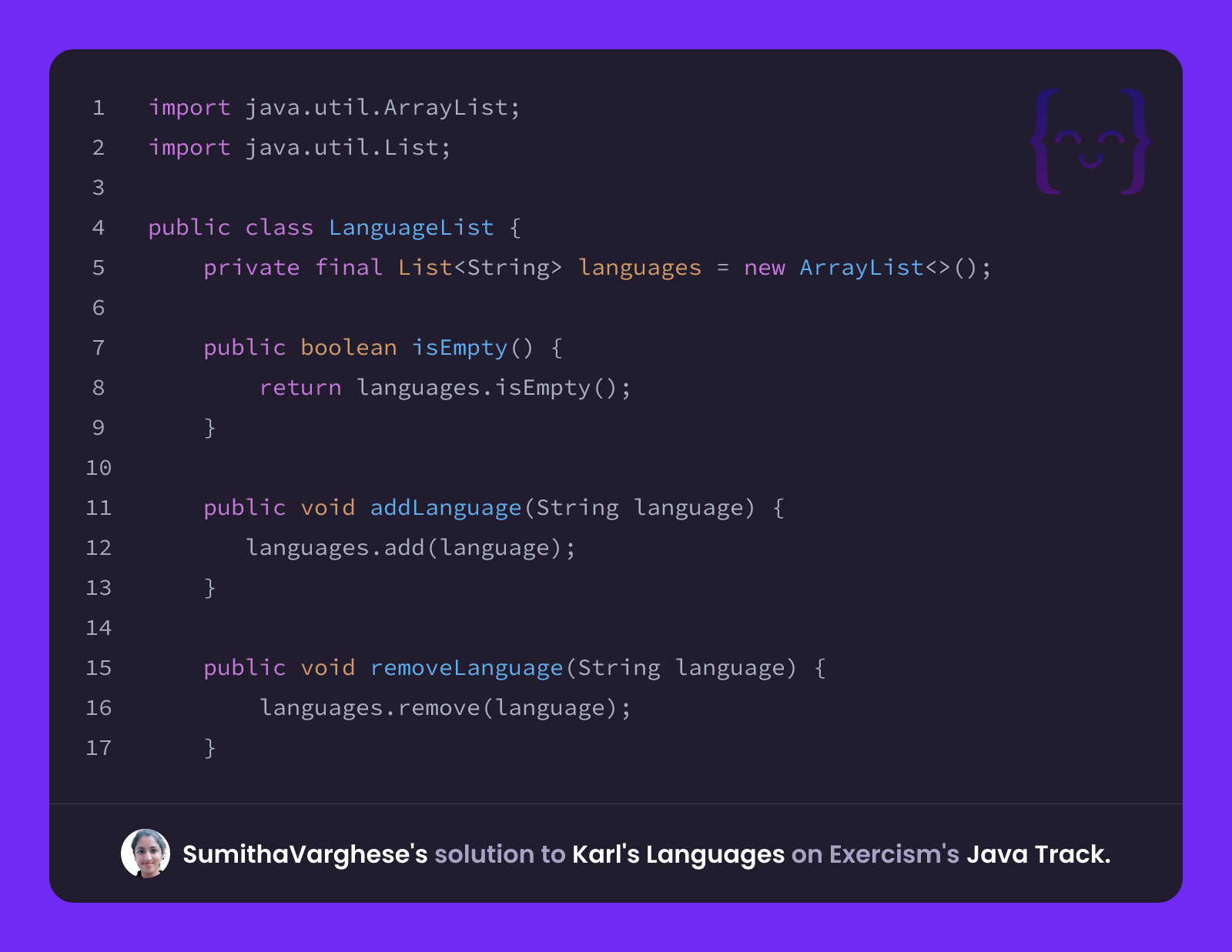Click line number 17
The width and height of the screenshot is (1232, 952).
coord(99,748)
